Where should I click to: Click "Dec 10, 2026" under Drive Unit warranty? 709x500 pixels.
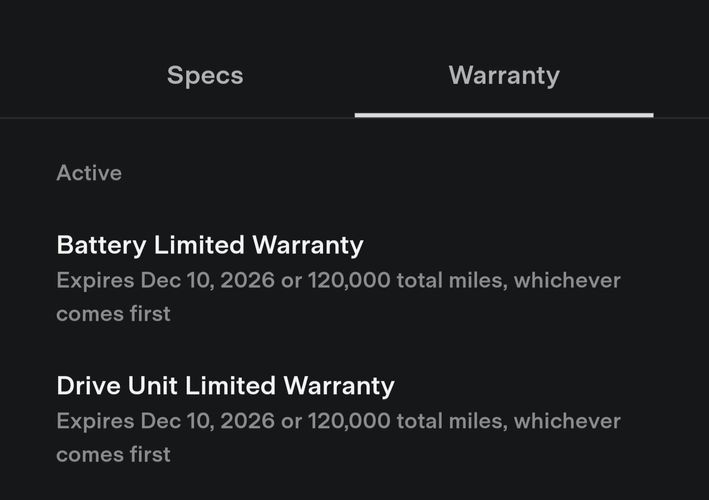point(208,421)
